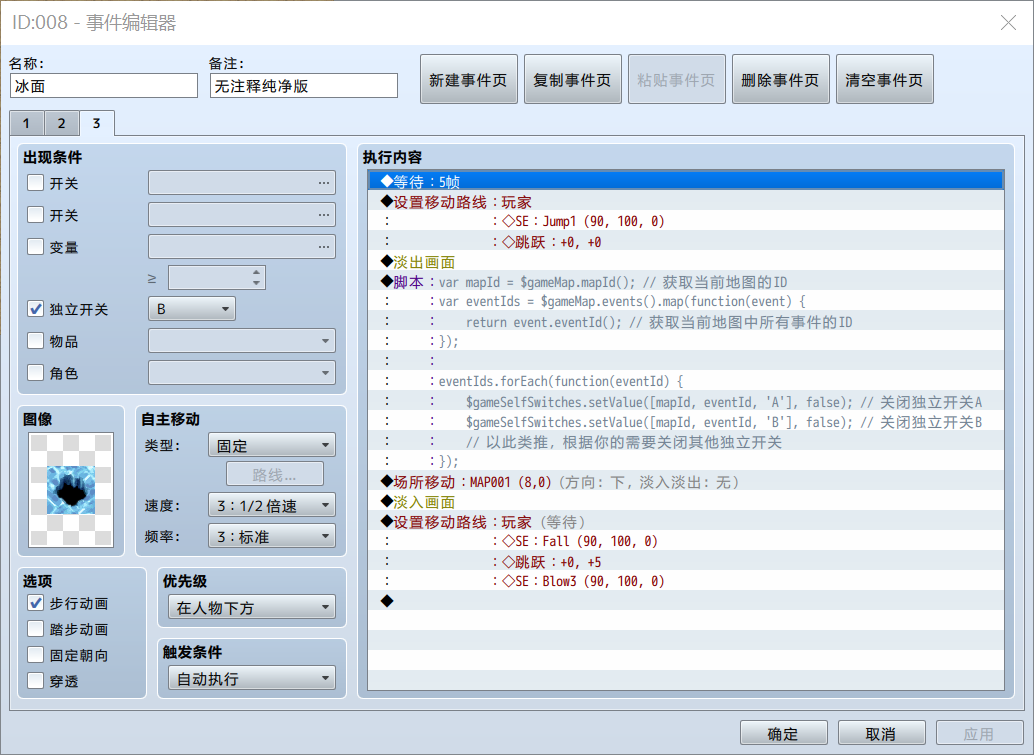The image size is (1034, 755).
Task: Open the 频率 dropdown
Action: tap(272, 536)
